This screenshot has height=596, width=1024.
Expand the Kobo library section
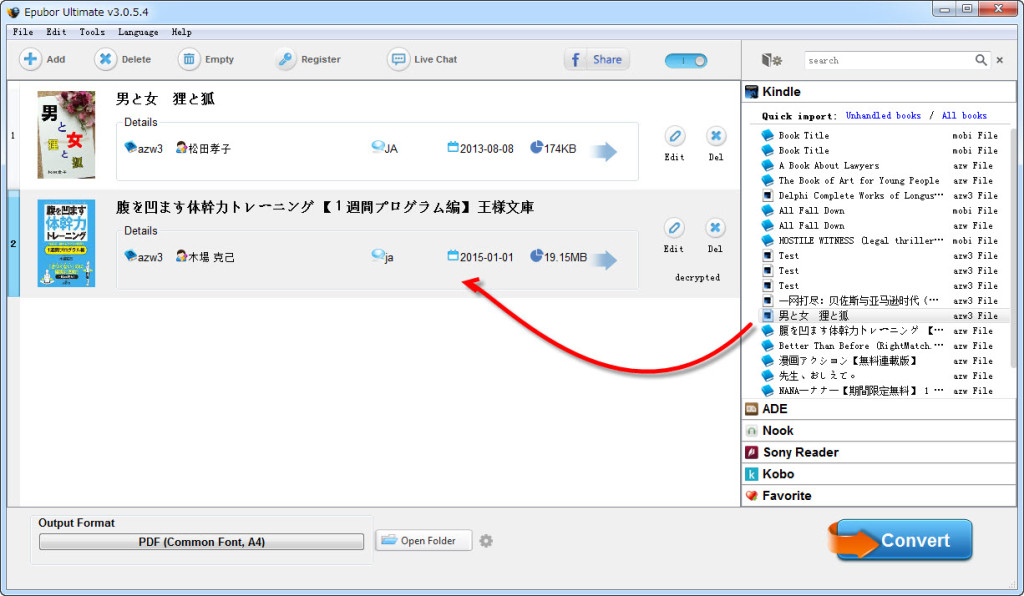click(879, 474)
